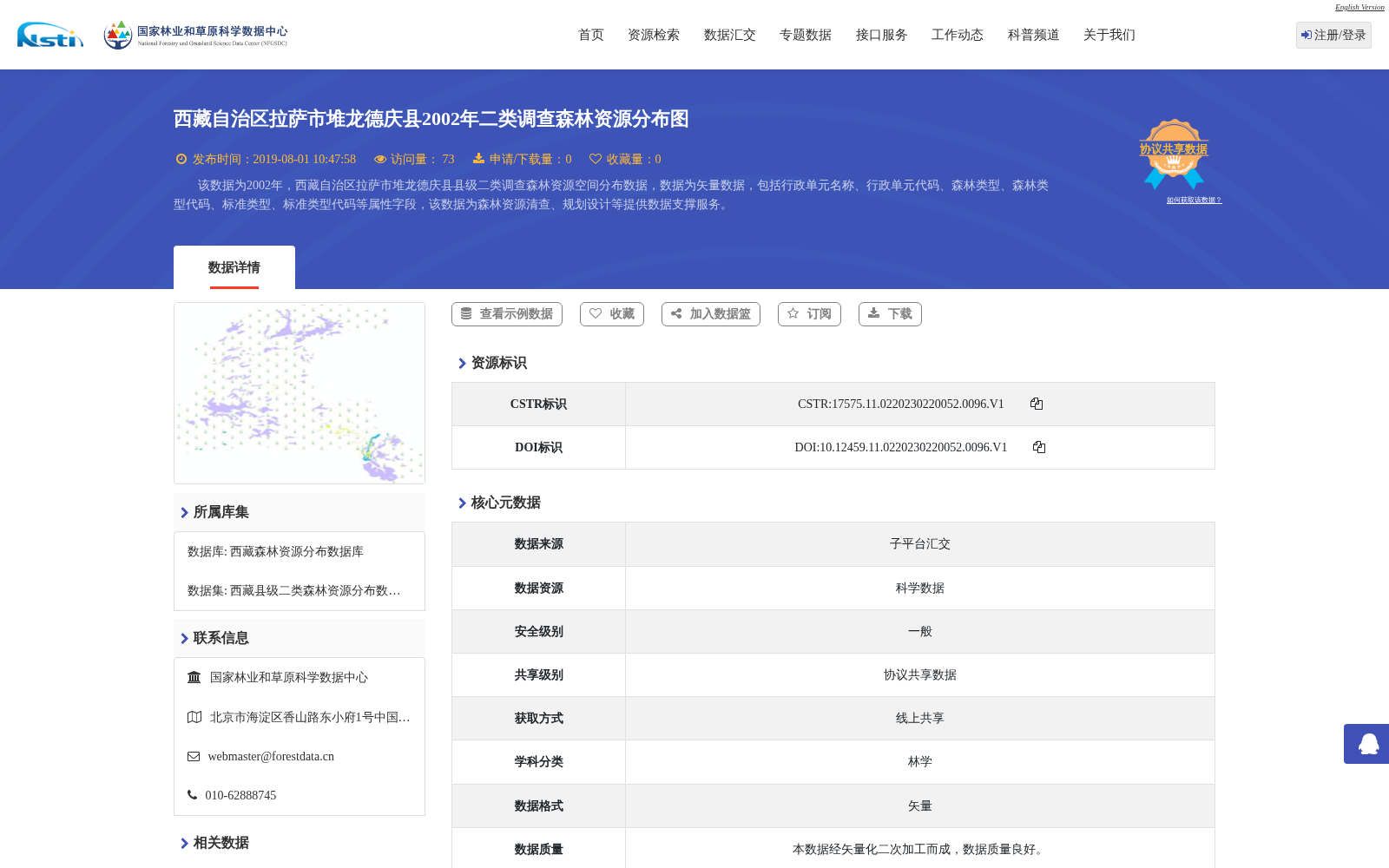
Task: Toggle the 所属库集 section chevron
Action: coord(184,513)
